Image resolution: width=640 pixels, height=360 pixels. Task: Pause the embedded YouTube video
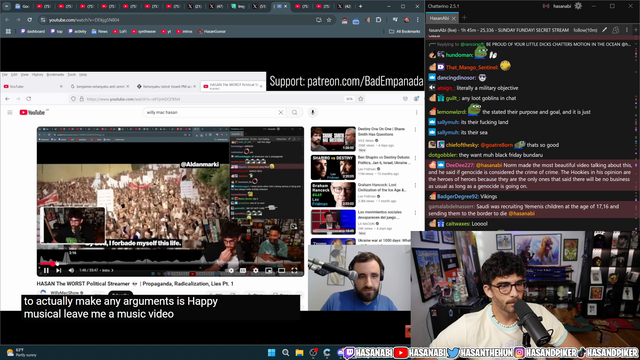[x=46, y=270]
